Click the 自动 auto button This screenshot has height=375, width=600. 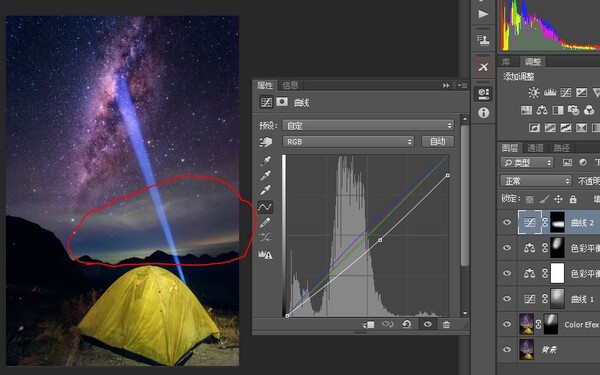[438, 142]
